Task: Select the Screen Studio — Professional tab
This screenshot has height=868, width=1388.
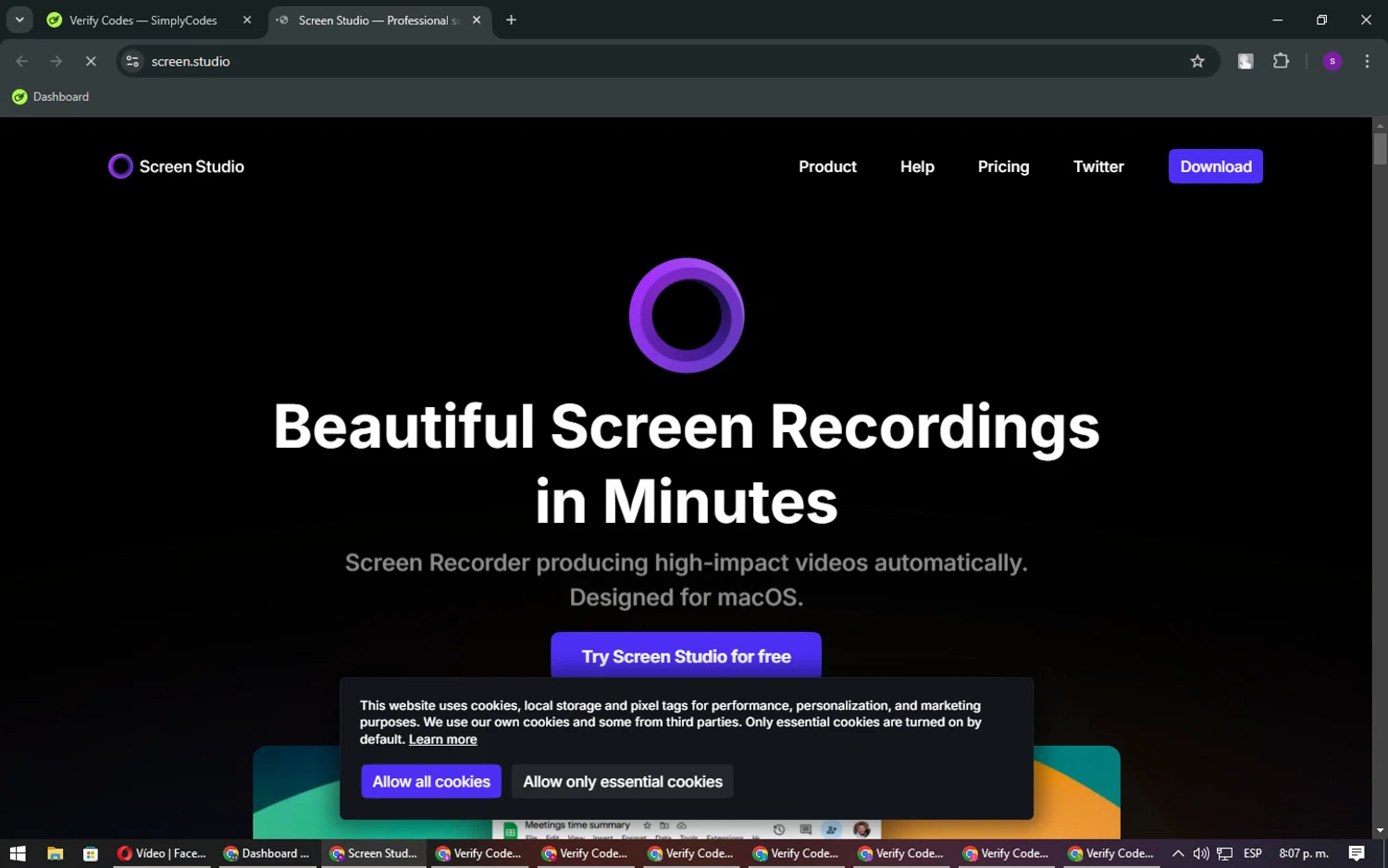Action: coord(378,20)
